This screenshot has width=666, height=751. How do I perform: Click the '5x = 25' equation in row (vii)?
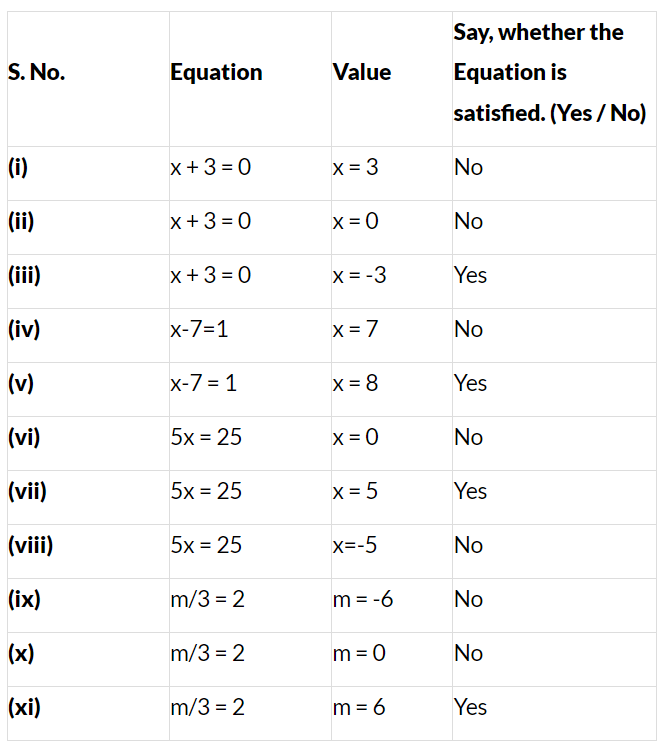pyautogui.click(x=206, y=491)
